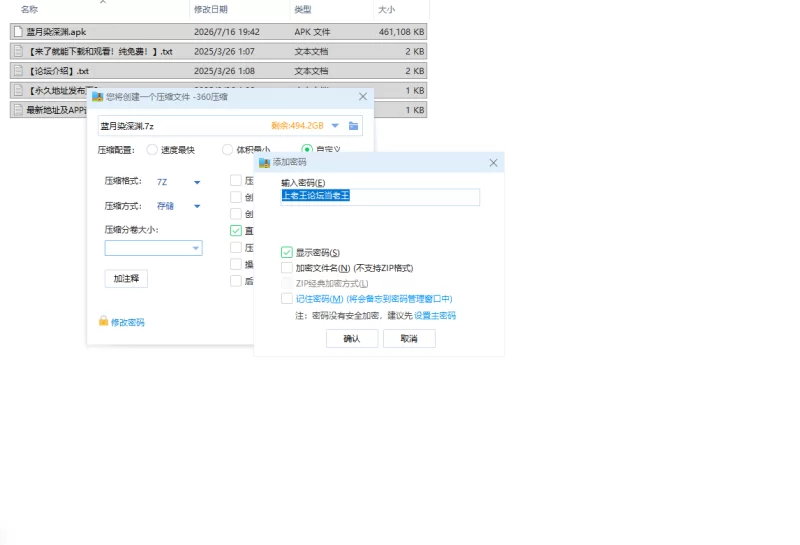The image size is (800, 545).
Task: Click the 剩余:494.2GB free space text
Action: (x=297, y=126)
